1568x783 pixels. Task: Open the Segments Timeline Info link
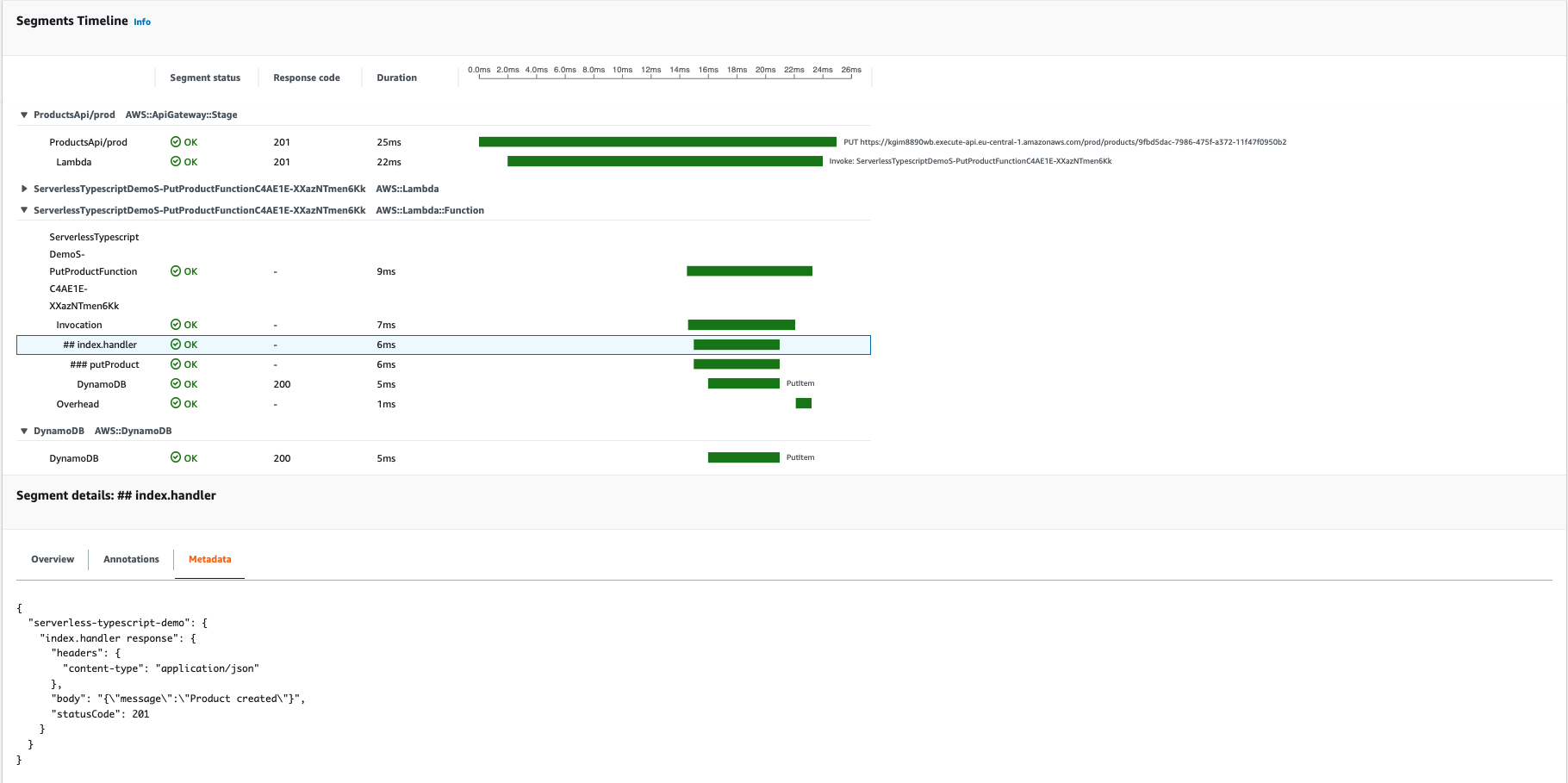tap(141, 22)
